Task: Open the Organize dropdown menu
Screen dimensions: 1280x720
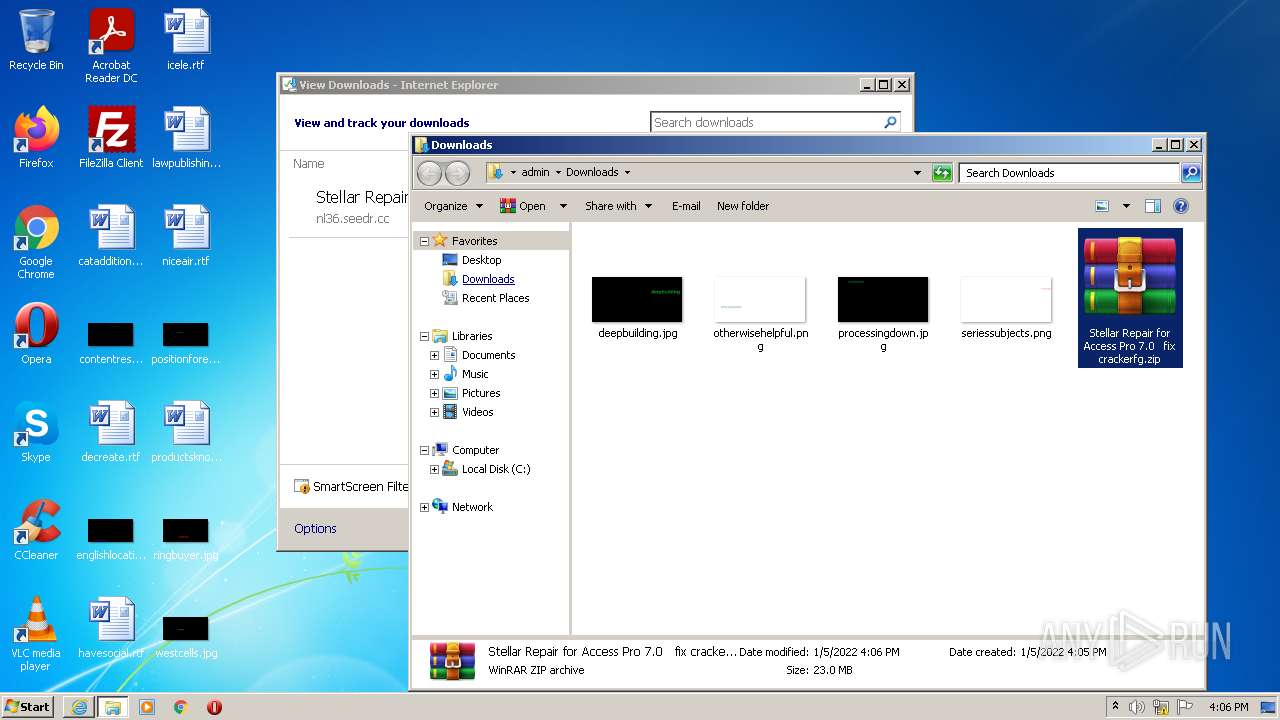Action: [x=453, y=206]
